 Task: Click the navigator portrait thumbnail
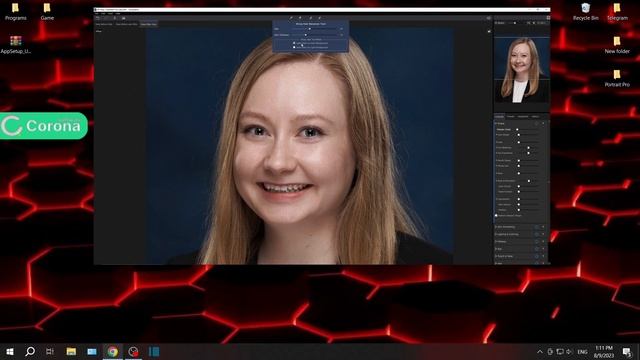(x=522, y=70)
